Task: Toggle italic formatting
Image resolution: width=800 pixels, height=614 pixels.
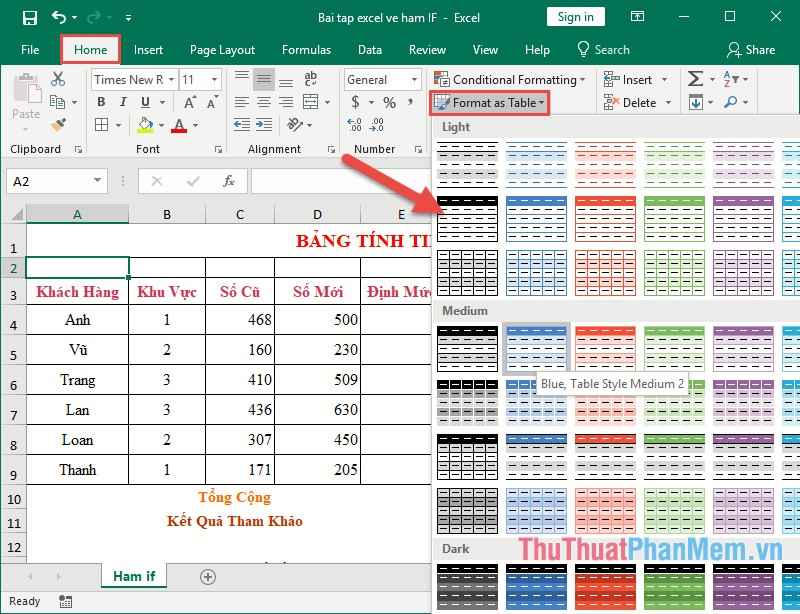Action: [123, 101]
